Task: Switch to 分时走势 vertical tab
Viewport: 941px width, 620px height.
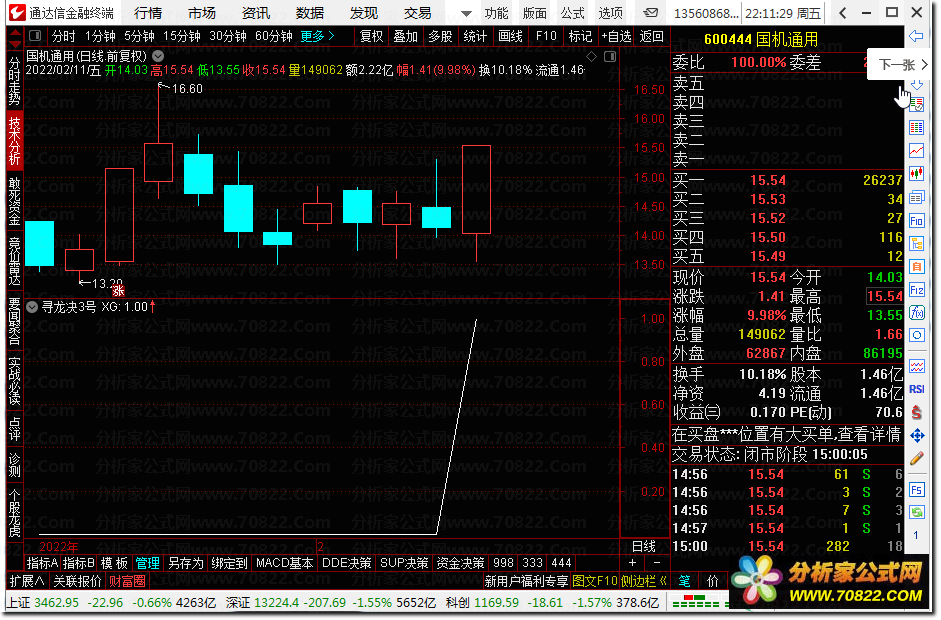Action: [15, 80]
